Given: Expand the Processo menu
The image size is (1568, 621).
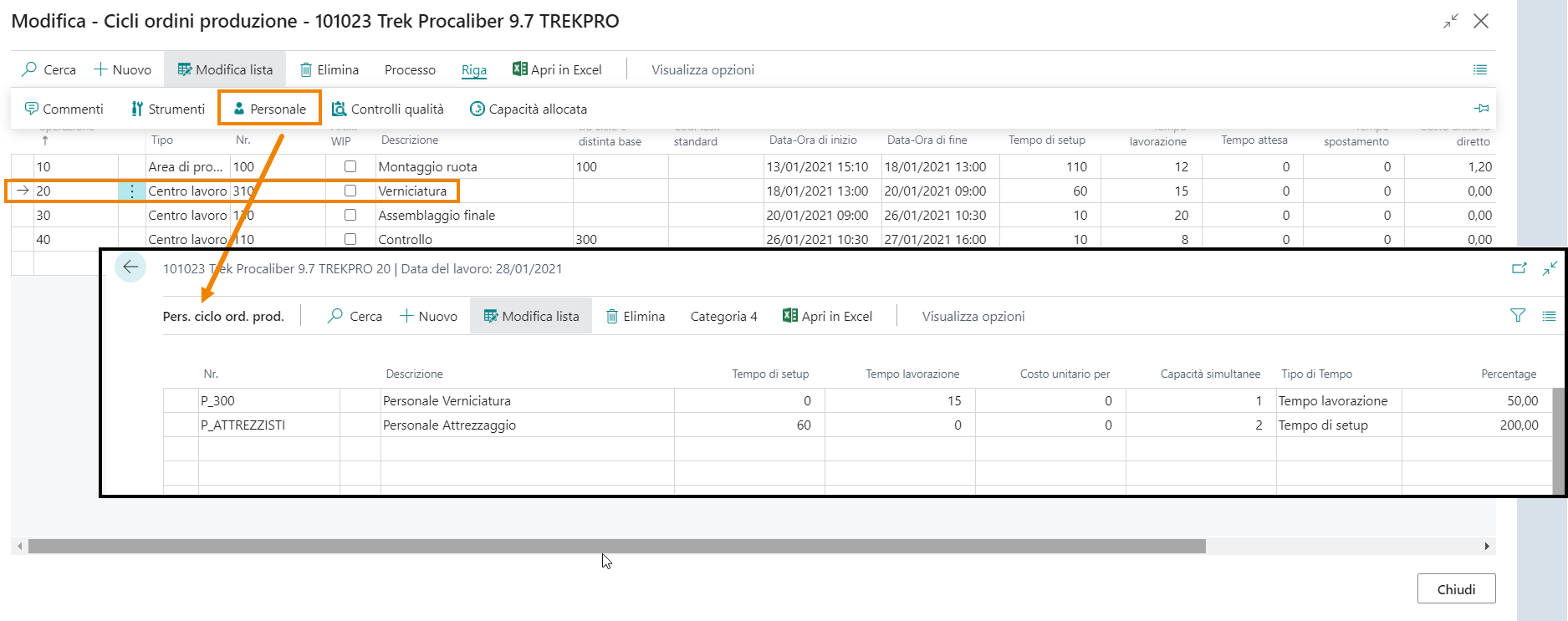Looking at the screenshot, I should (x=410, y=70).
